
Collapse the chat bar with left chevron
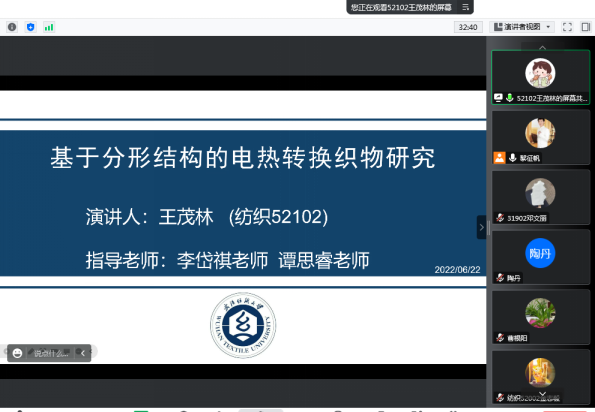(x=83, y=353)
